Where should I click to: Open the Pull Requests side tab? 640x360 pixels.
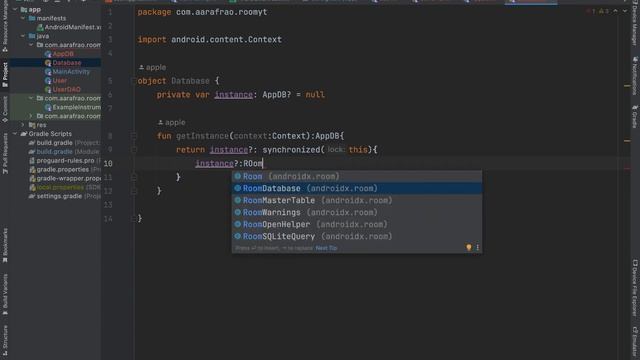click(x=5, y=153)
